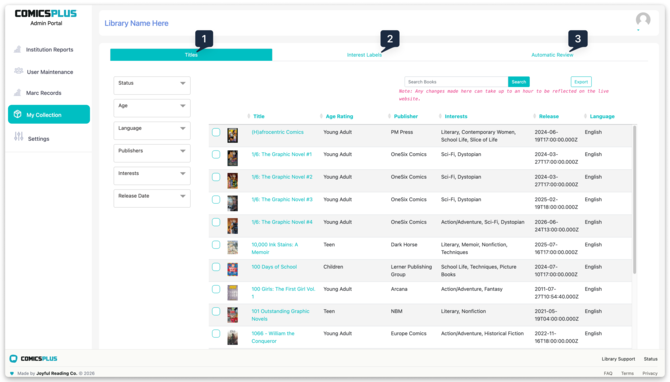Open the 100 Girls cover thumbnail

[x=232, y=293]
